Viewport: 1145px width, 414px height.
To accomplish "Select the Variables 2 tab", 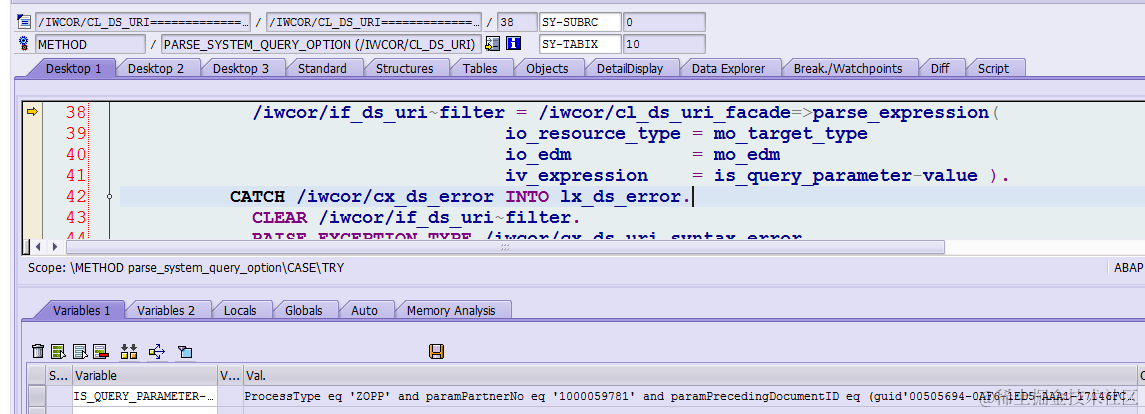I will [x=166, y=310].
